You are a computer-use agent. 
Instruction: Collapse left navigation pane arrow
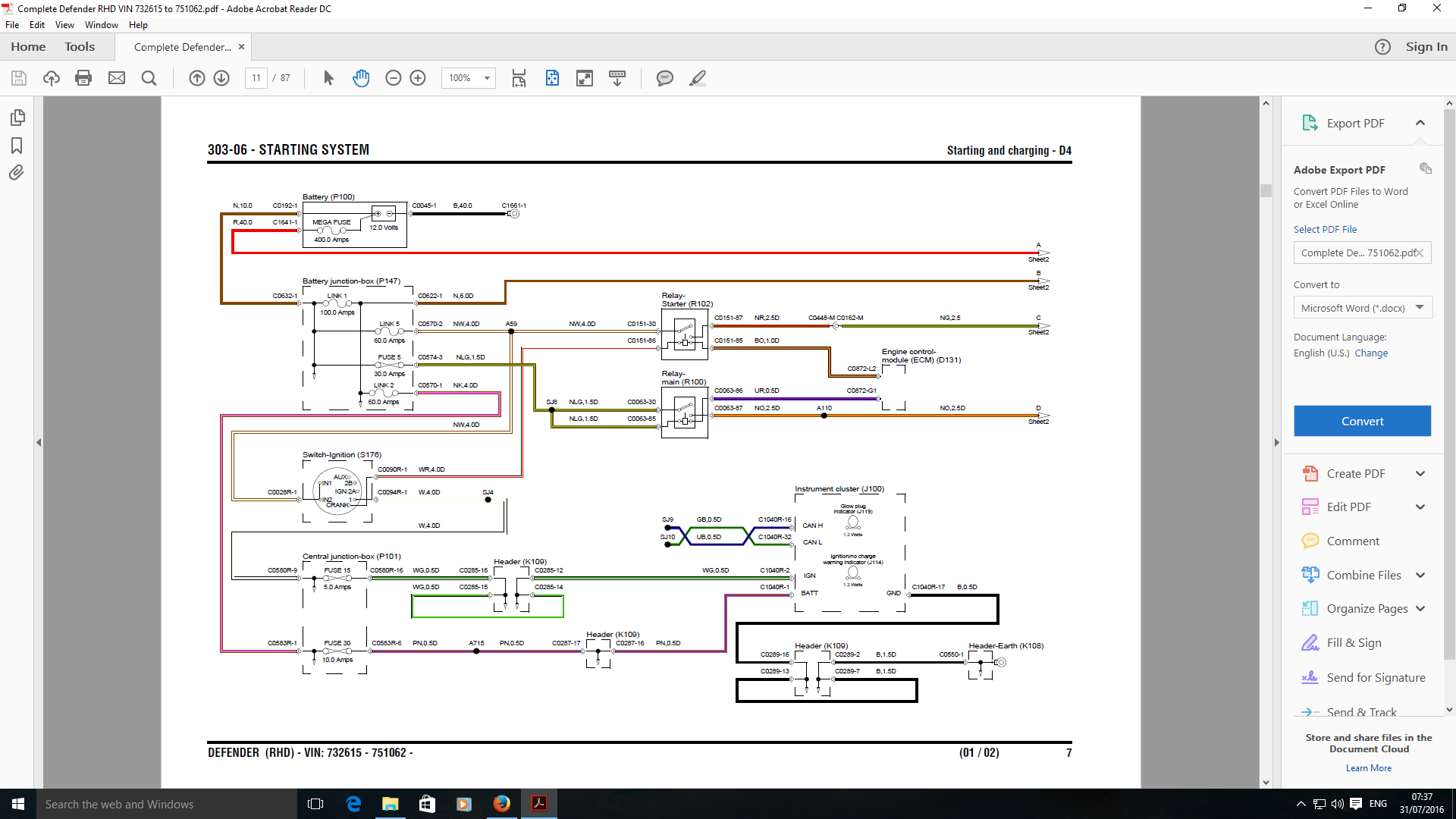(x=39, y=442)
